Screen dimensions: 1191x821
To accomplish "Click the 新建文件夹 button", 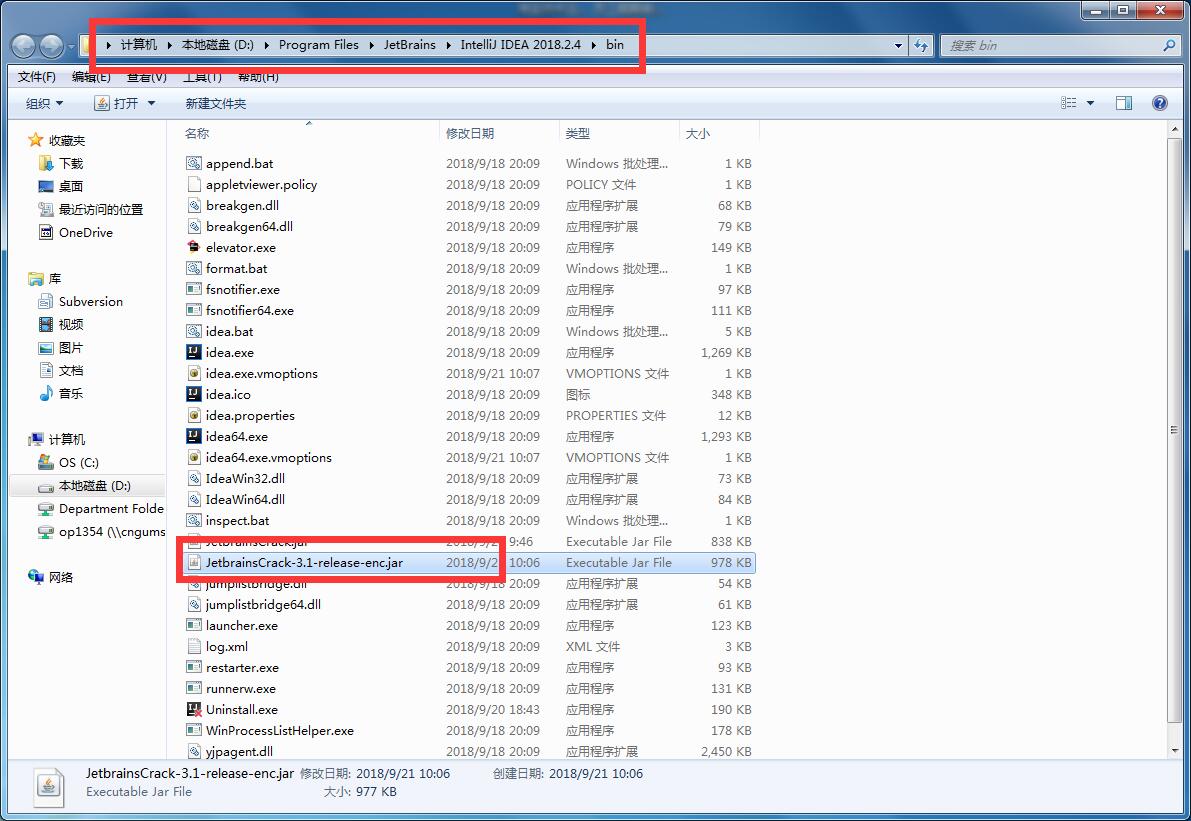I will tap(216, 103).
